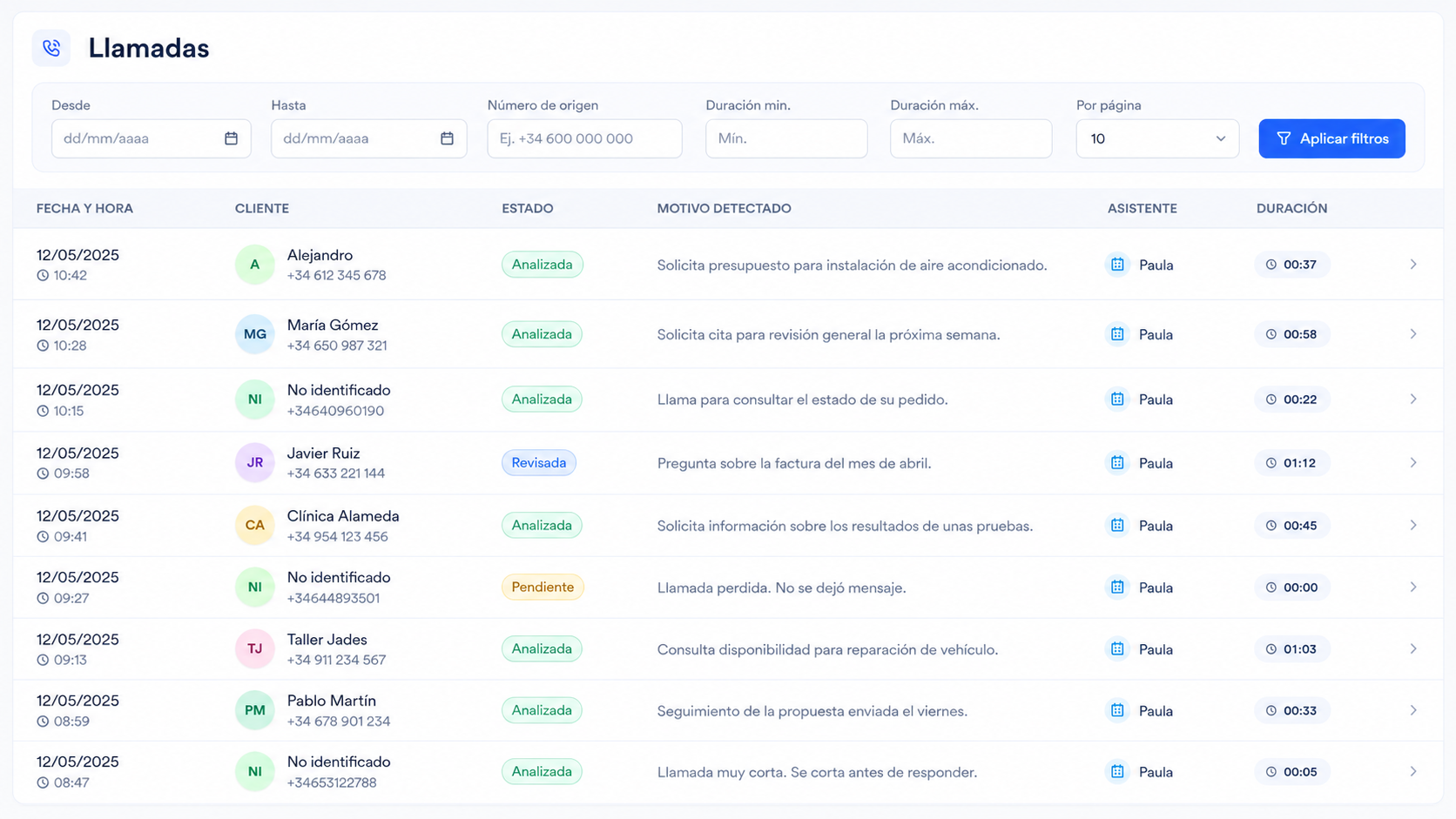Viewport: 1456px width, 819px height.
Task: Click the NI avatar for +34640960190
Action: click(x=254, y=399)
